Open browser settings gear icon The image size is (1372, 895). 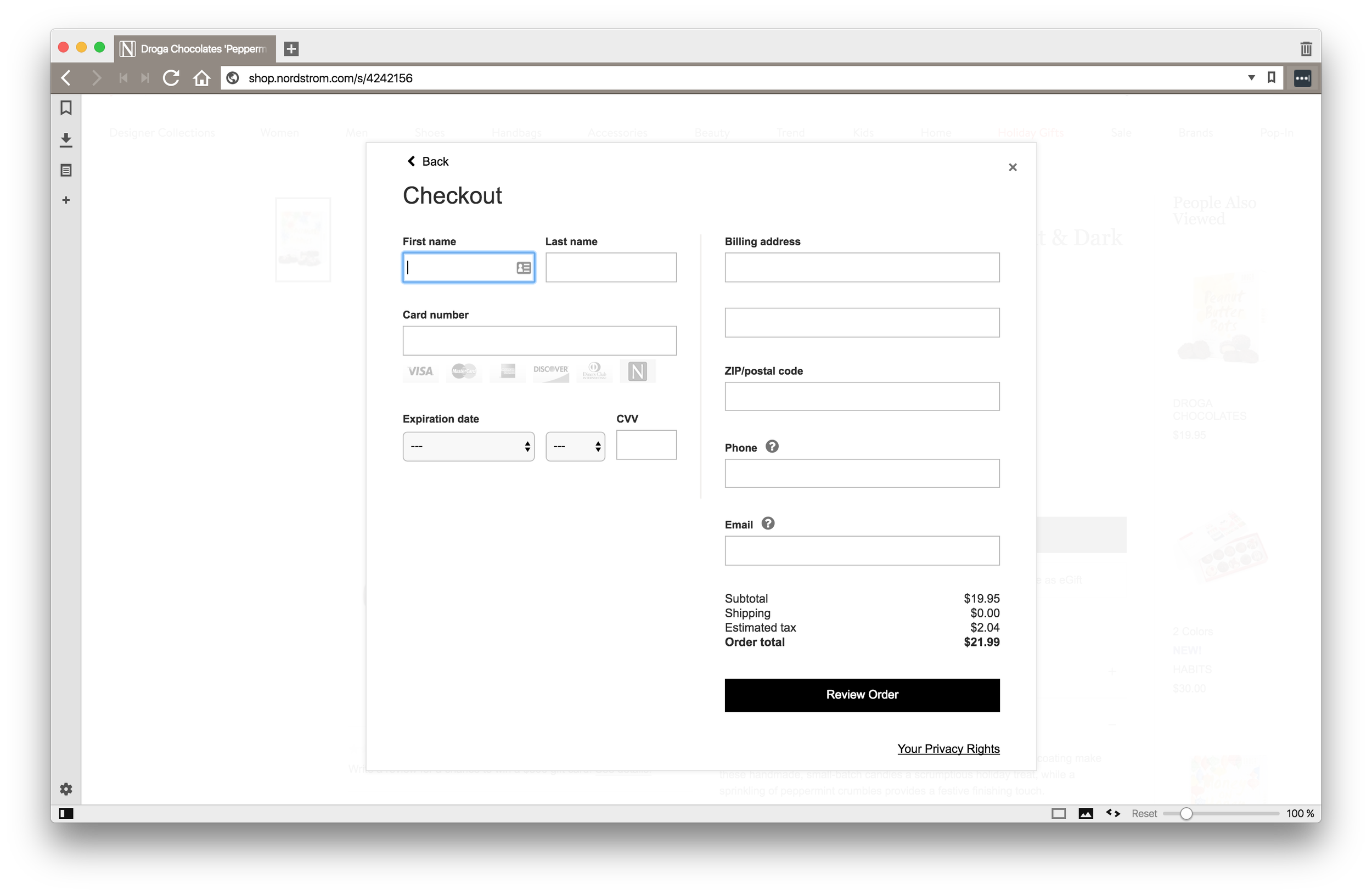click(66, 789)
